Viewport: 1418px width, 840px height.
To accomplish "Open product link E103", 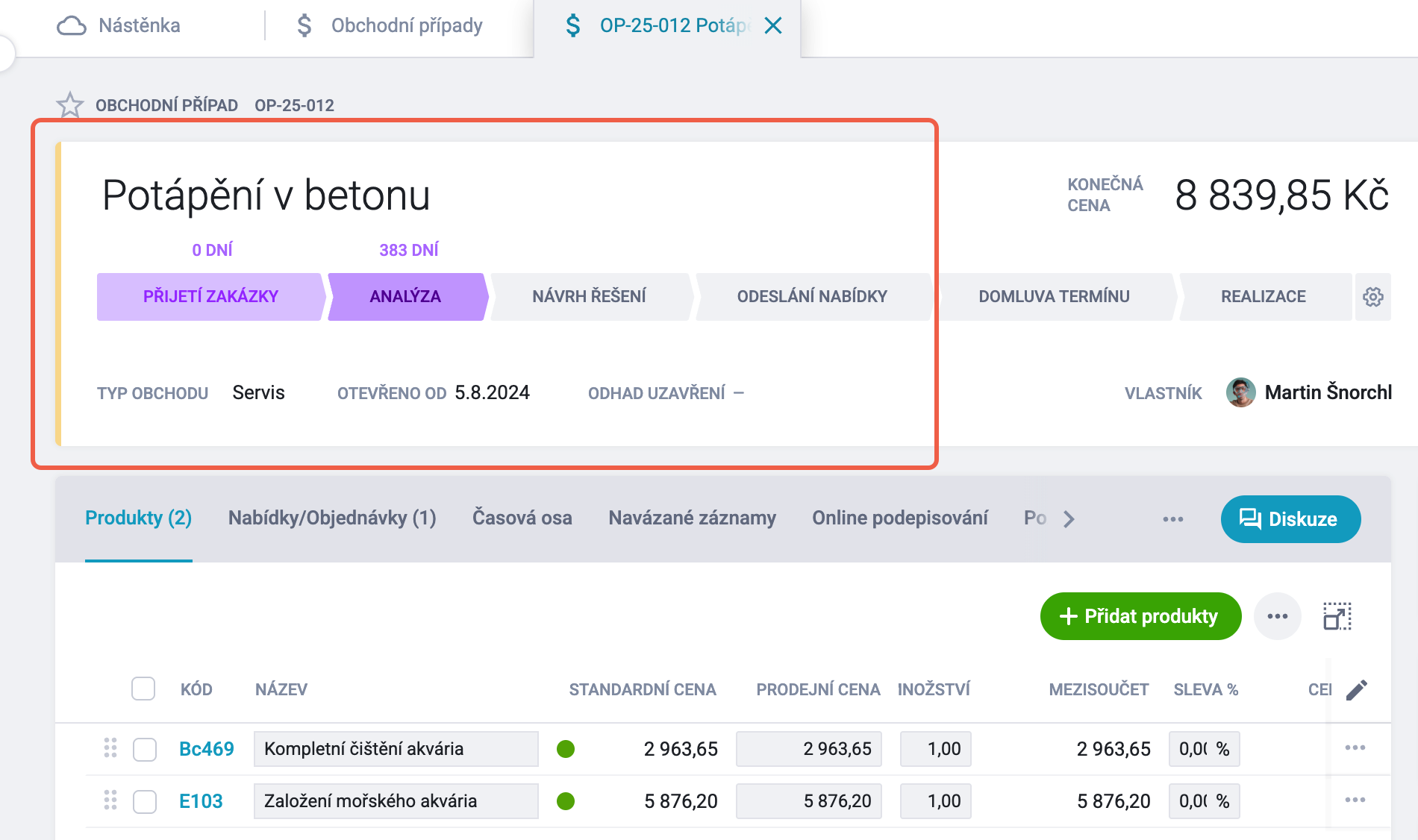I will (x=202, y=801).
